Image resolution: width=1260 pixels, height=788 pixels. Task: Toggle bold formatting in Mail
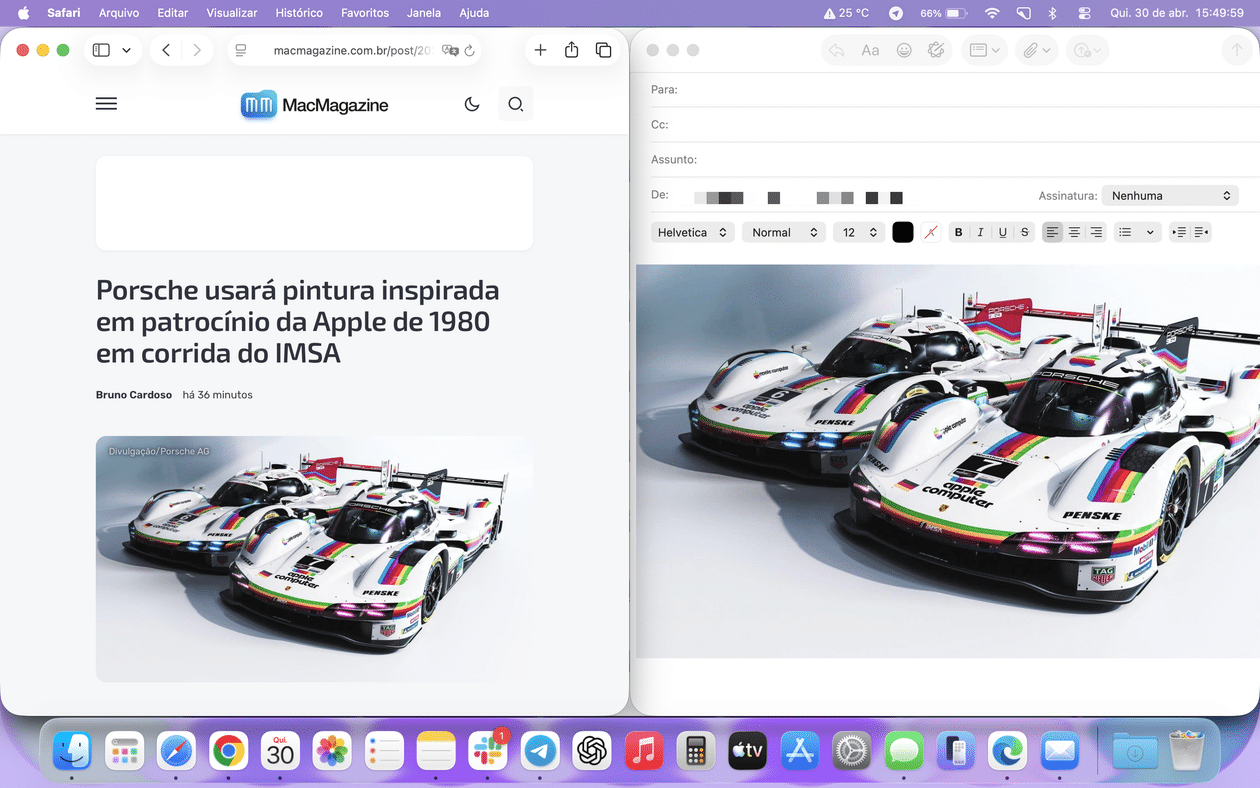click(958, 232)
